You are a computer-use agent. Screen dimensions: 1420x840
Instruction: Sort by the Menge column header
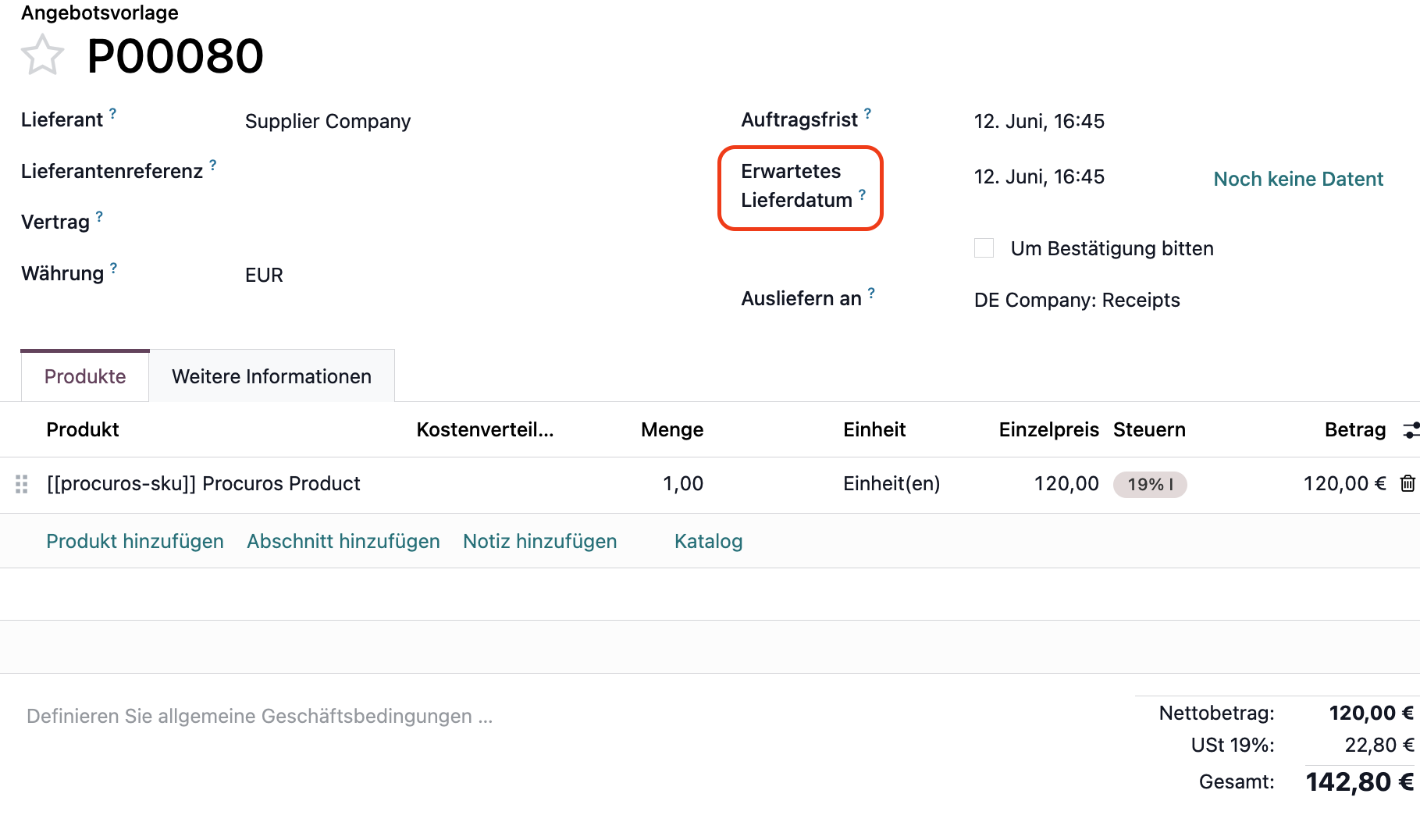tap(672, 429)
